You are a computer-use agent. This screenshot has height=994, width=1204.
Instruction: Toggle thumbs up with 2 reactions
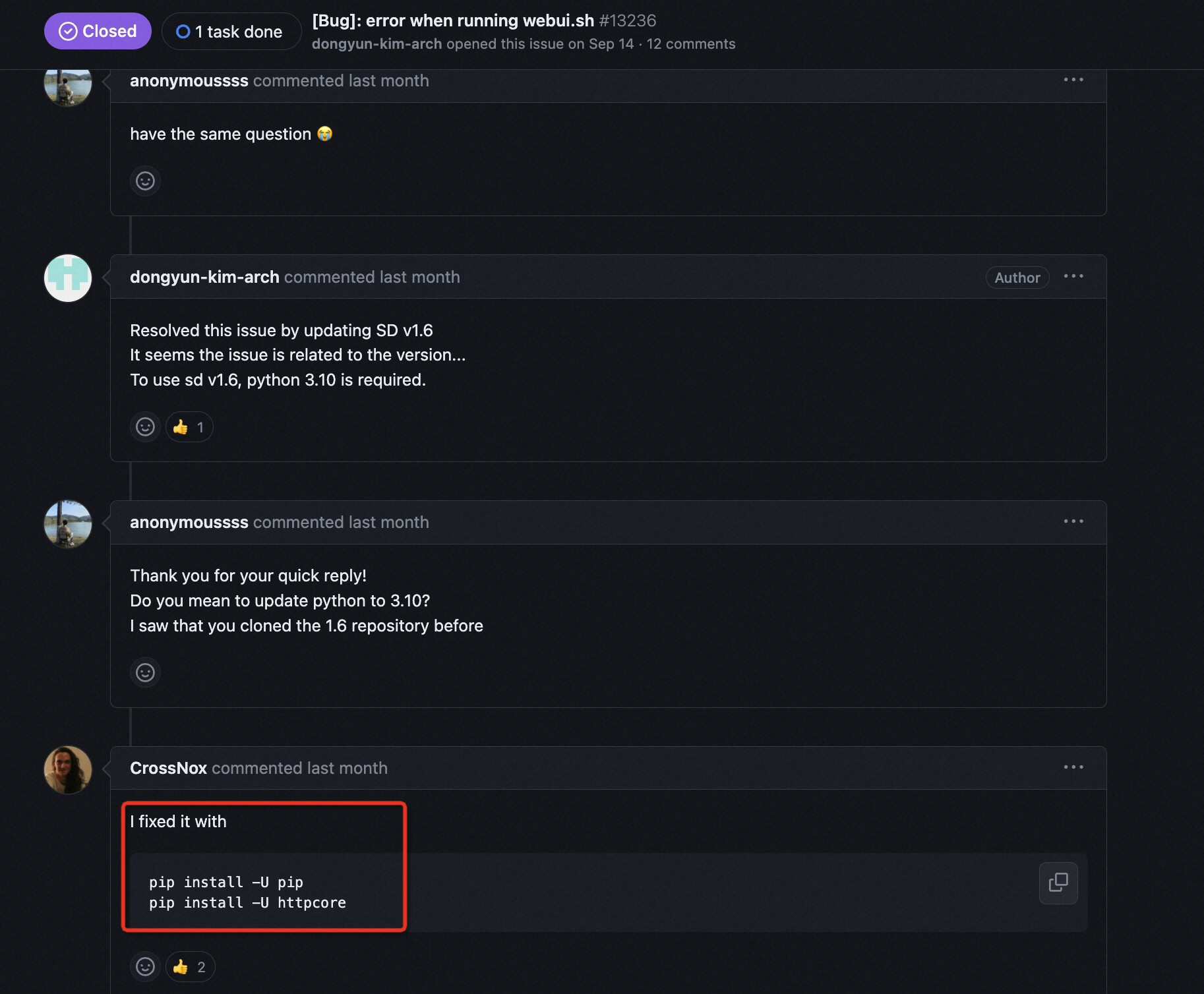pos(190,966)
